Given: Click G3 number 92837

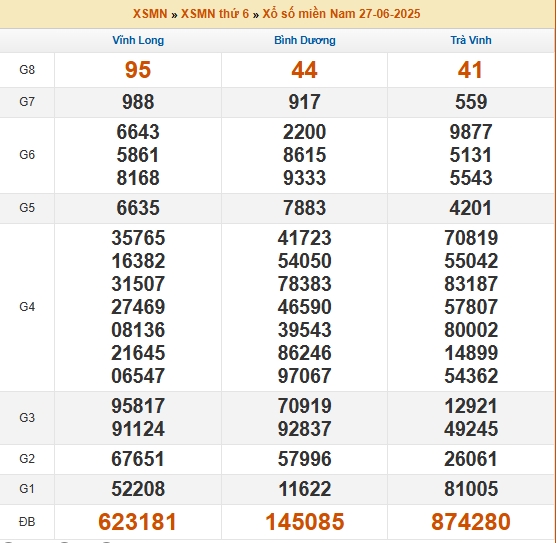Looking at the screenshot, I should pyautogui.click(x=304, y=429).
